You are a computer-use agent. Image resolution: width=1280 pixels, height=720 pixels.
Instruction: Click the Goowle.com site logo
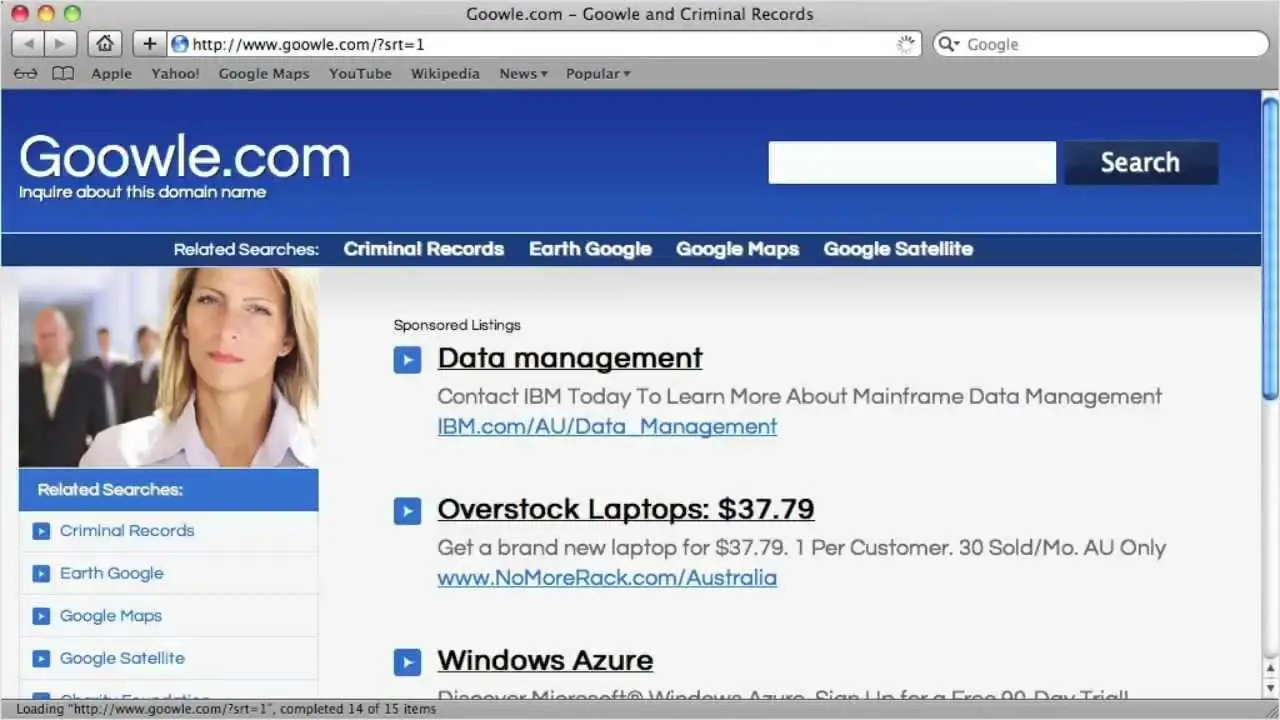coord(185,157)
